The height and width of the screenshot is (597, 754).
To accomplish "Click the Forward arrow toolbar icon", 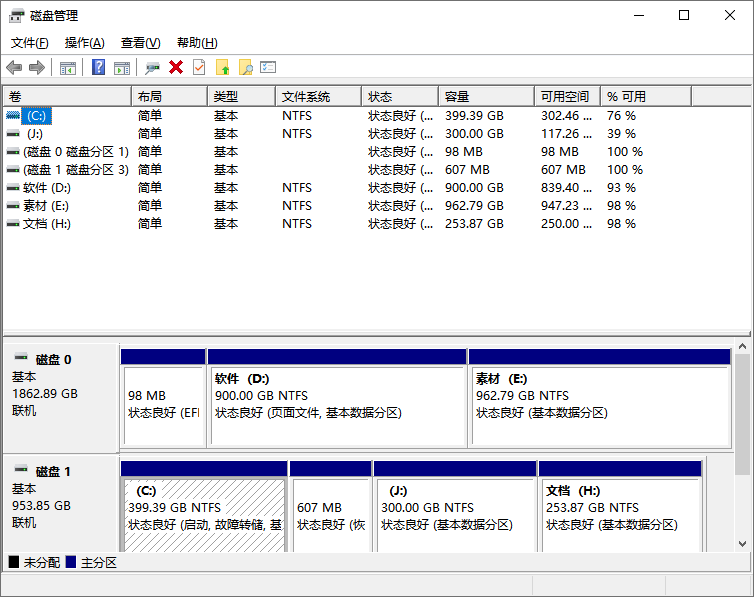I will pyautogui.click(x=37, y=68).
